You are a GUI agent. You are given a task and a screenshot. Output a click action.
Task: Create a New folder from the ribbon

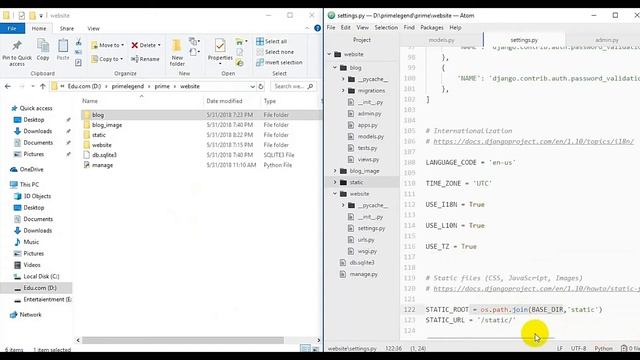coord(177,53)
